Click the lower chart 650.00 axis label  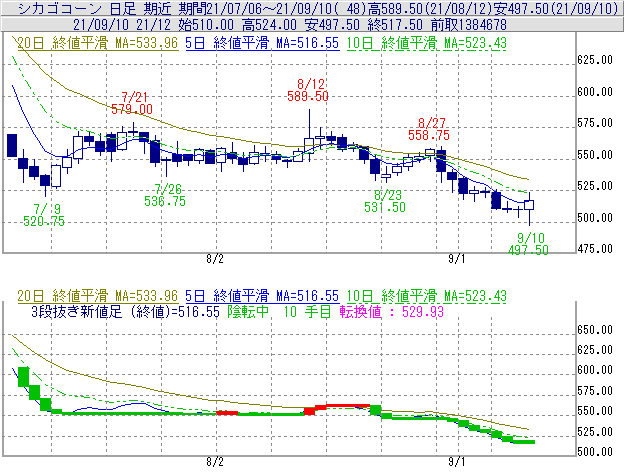(x=595, y=330)
